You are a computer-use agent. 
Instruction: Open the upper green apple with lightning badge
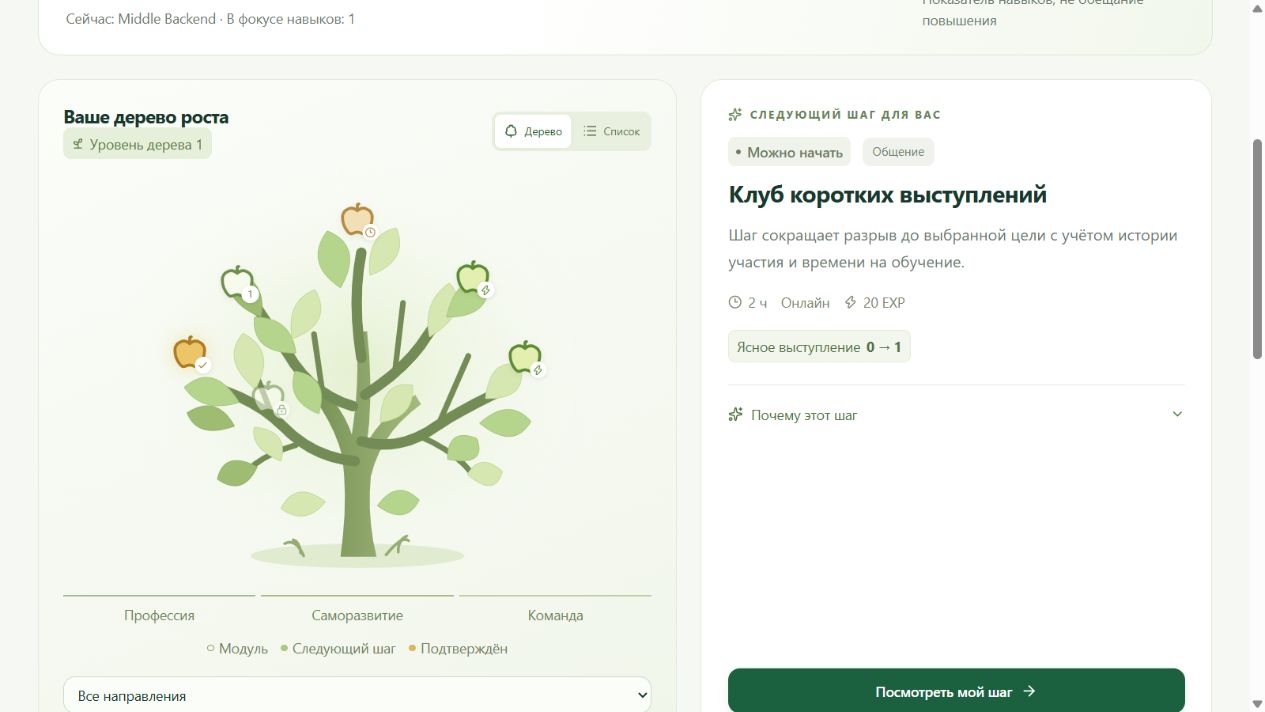[472, 278]
